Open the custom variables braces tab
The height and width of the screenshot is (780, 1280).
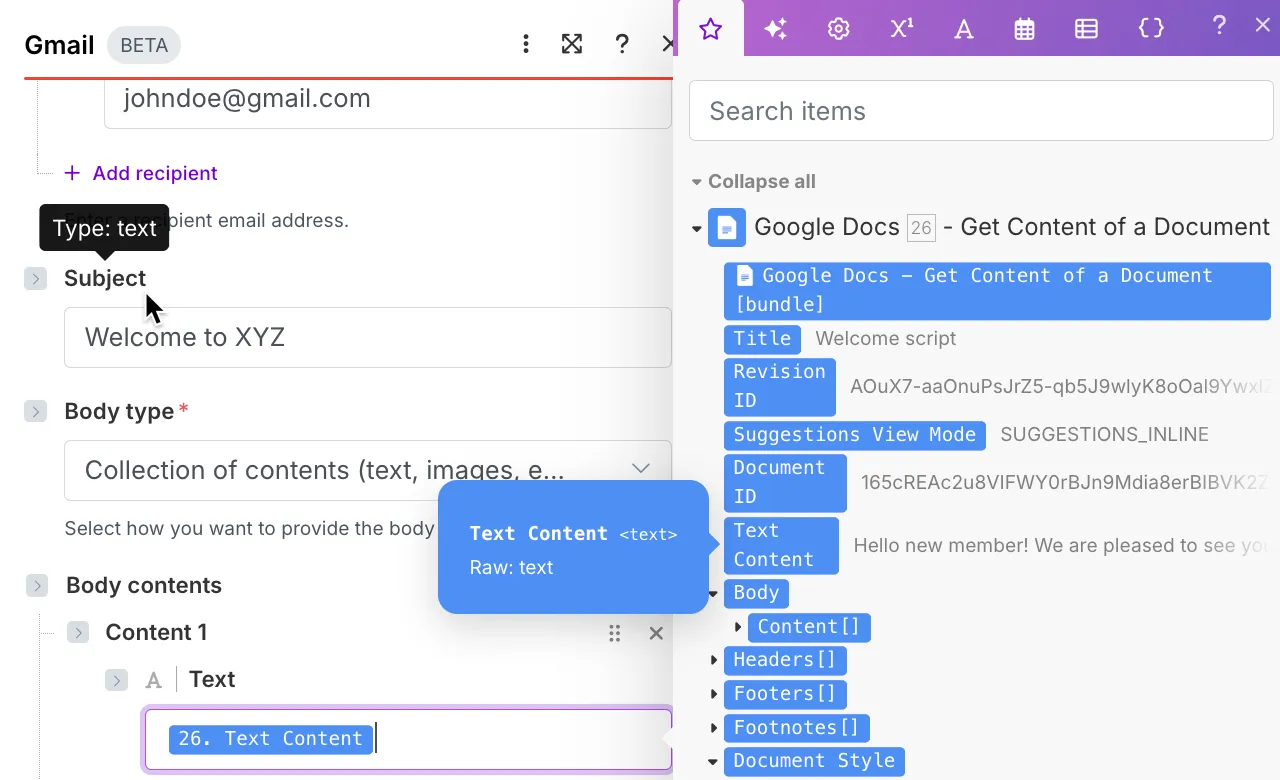[x=1151, y=29]
